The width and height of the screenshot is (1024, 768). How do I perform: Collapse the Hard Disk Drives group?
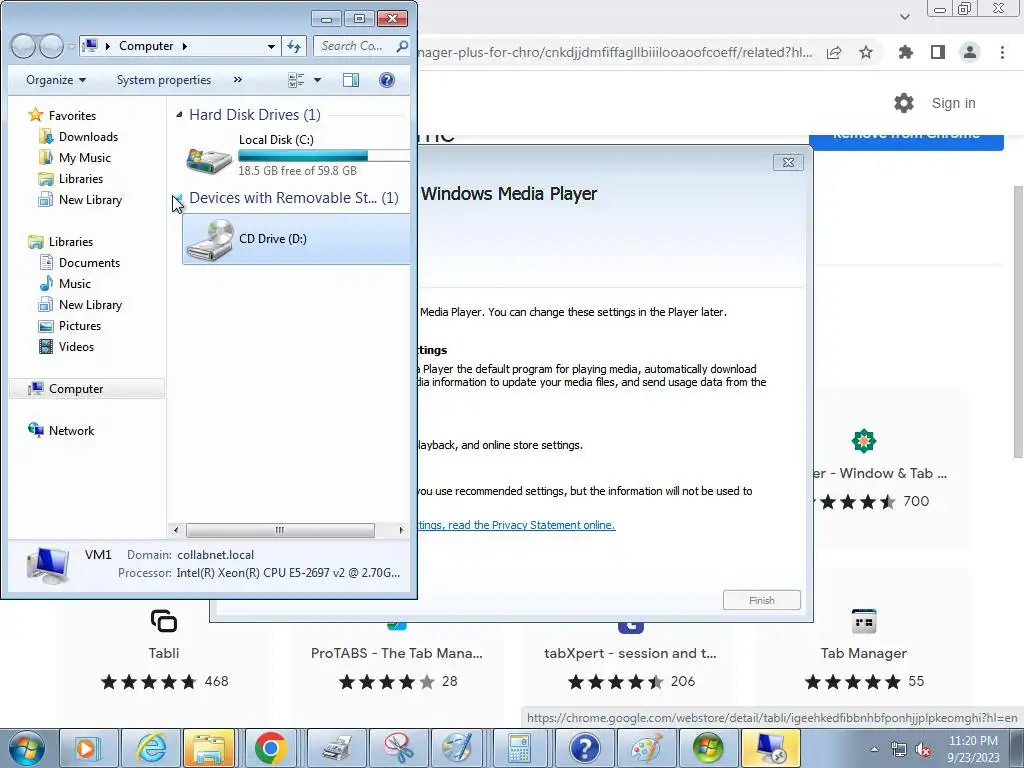point(180,114)
